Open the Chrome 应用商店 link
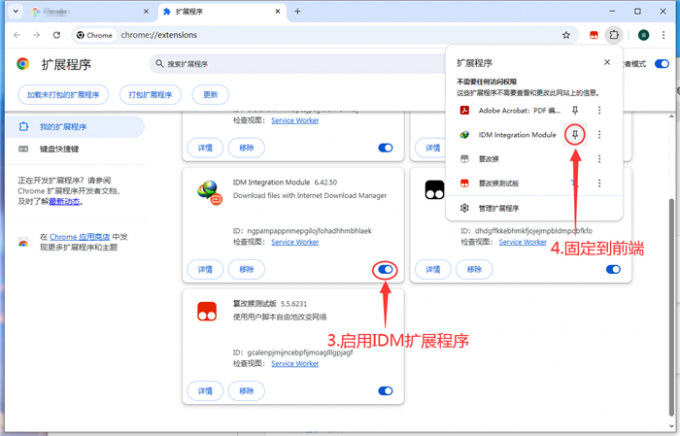This screenshot has height=436, width=680. pos(80,237)
